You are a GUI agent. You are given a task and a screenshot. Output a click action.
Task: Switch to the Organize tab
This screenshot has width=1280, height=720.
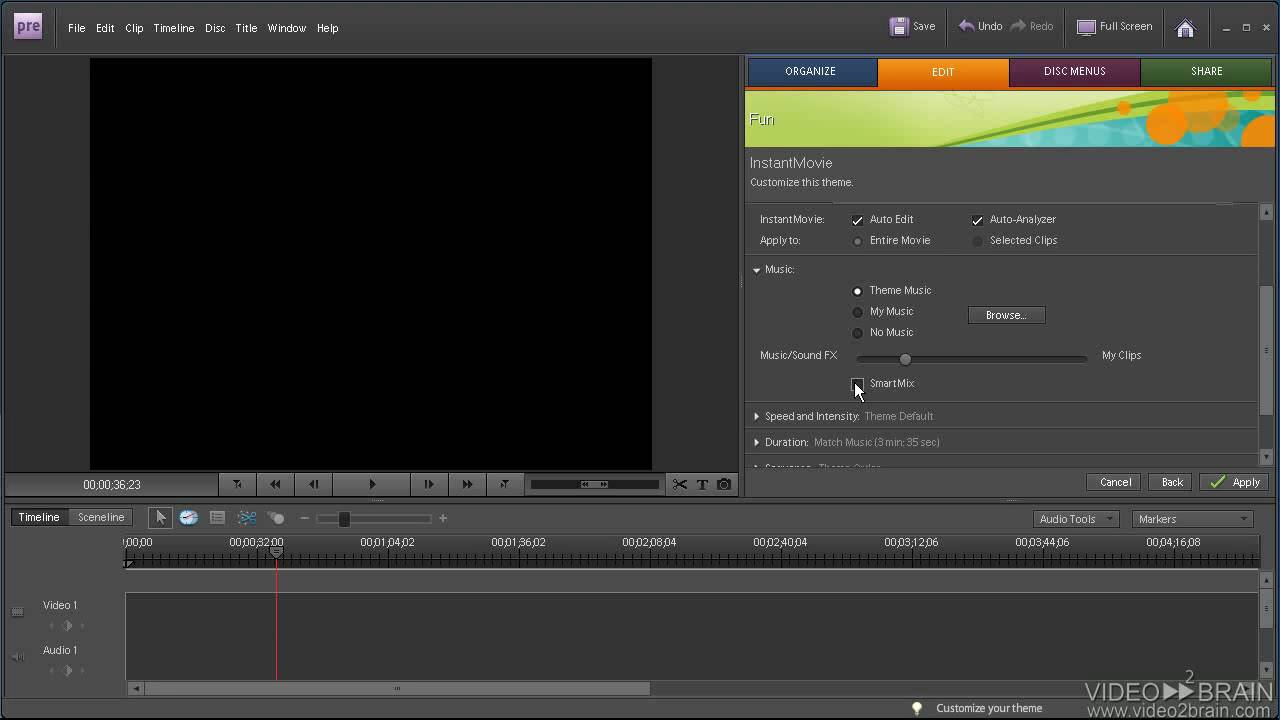click(811, 72)
